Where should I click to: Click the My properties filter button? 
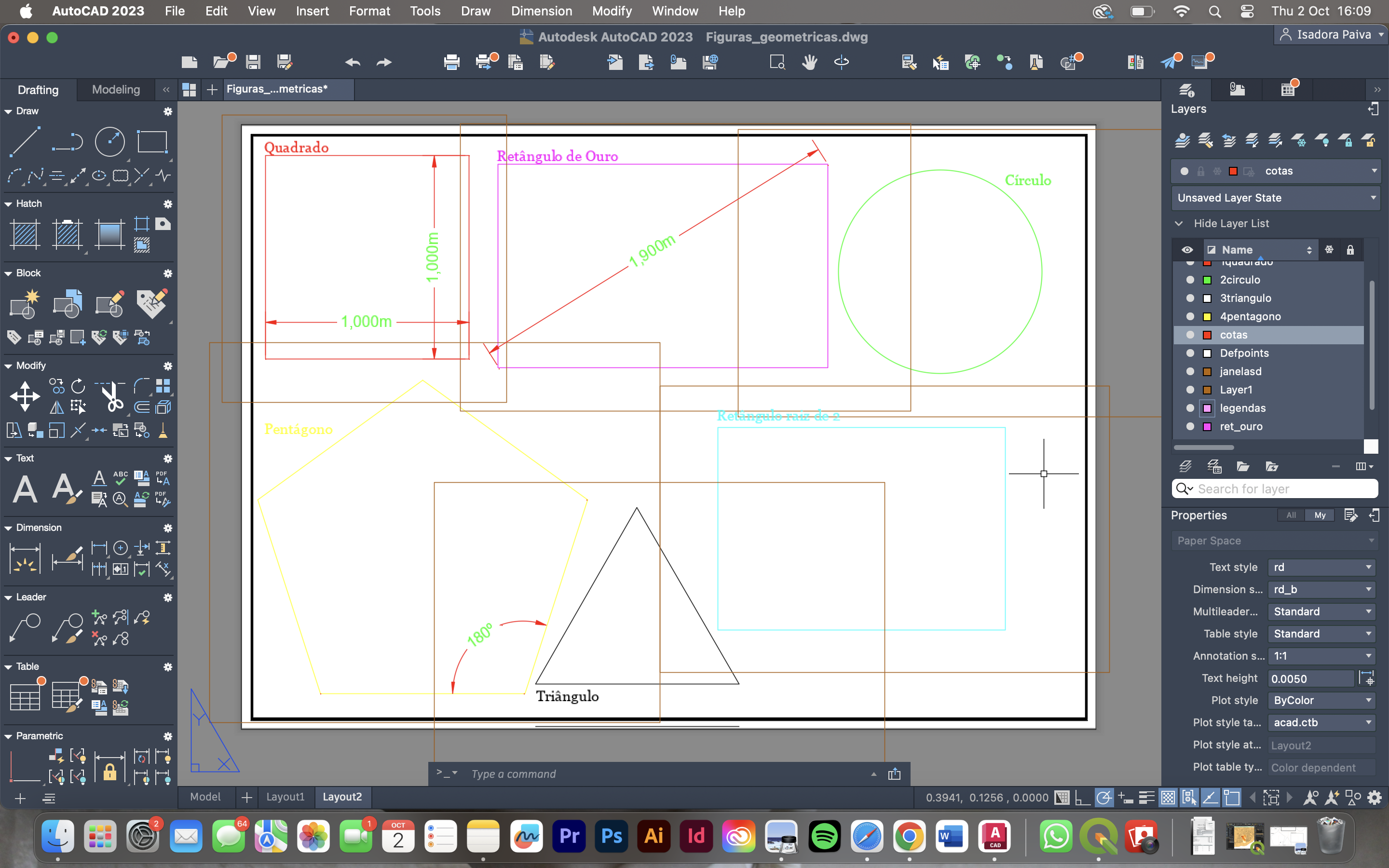click(1320, 515)
